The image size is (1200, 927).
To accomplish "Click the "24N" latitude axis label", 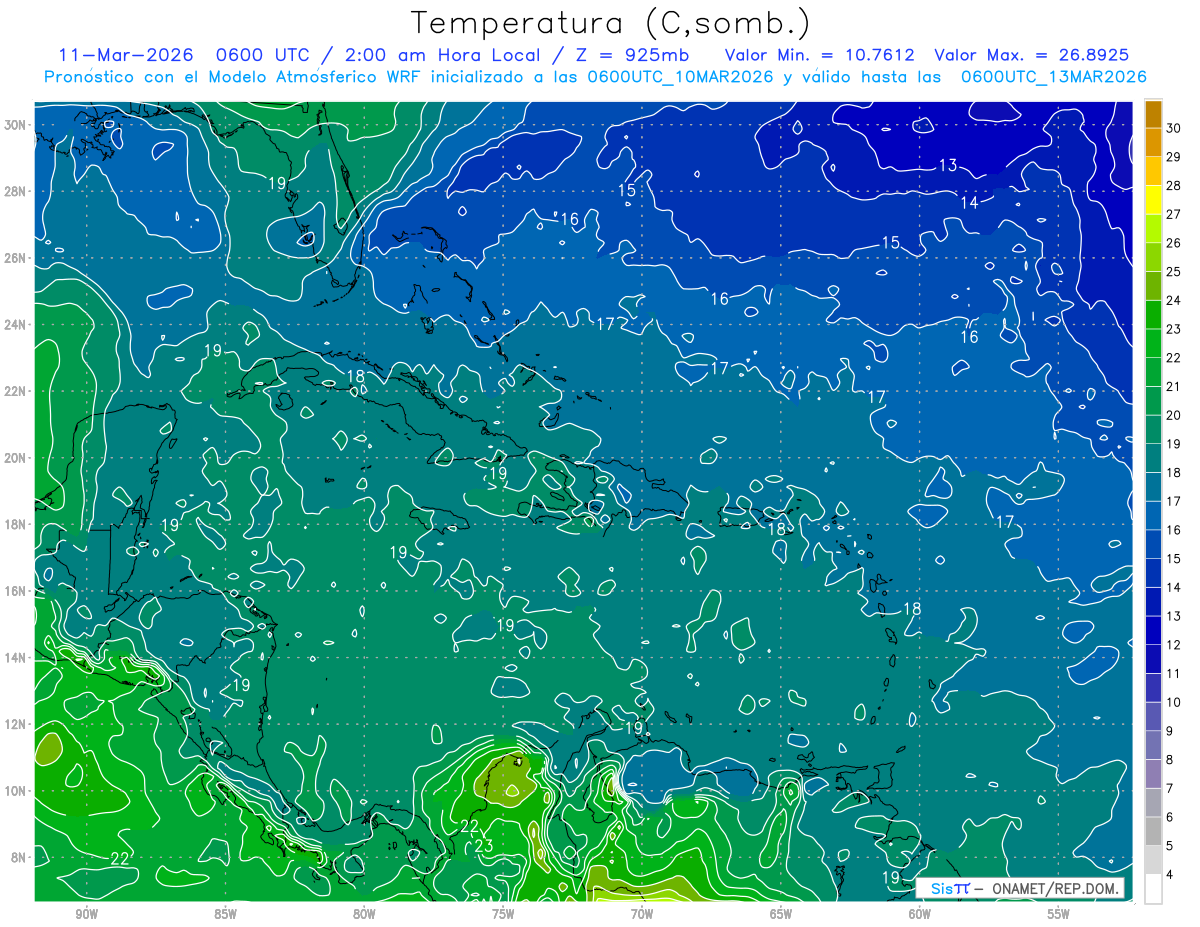I will click(17, 325).
